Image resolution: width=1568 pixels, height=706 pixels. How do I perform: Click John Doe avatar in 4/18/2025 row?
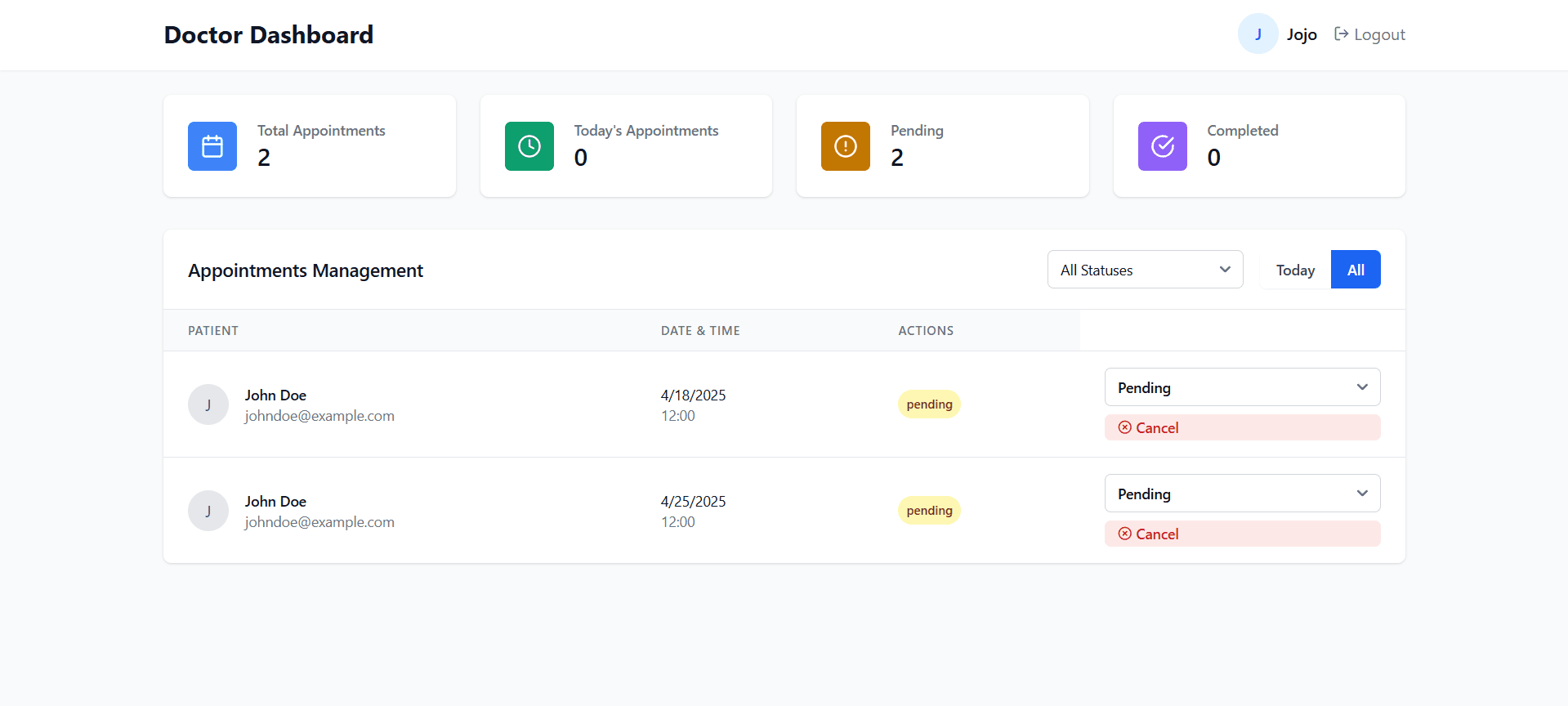[x=208, y=404]
